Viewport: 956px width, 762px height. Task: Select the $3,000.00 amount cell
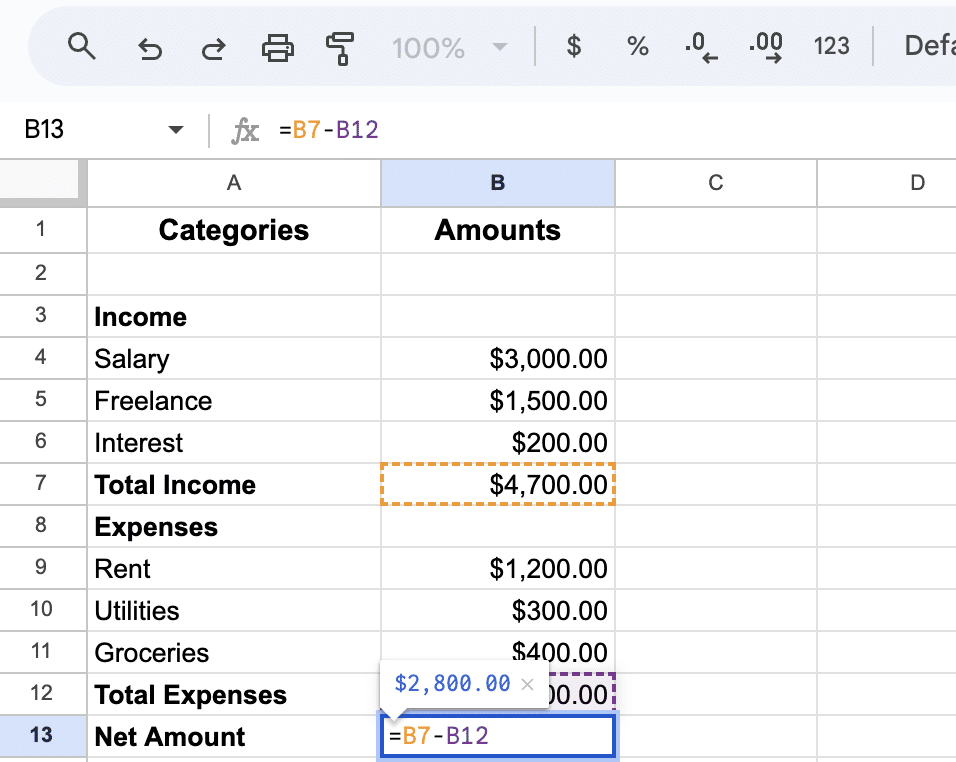pyautogui.click(x=498, y=358)
